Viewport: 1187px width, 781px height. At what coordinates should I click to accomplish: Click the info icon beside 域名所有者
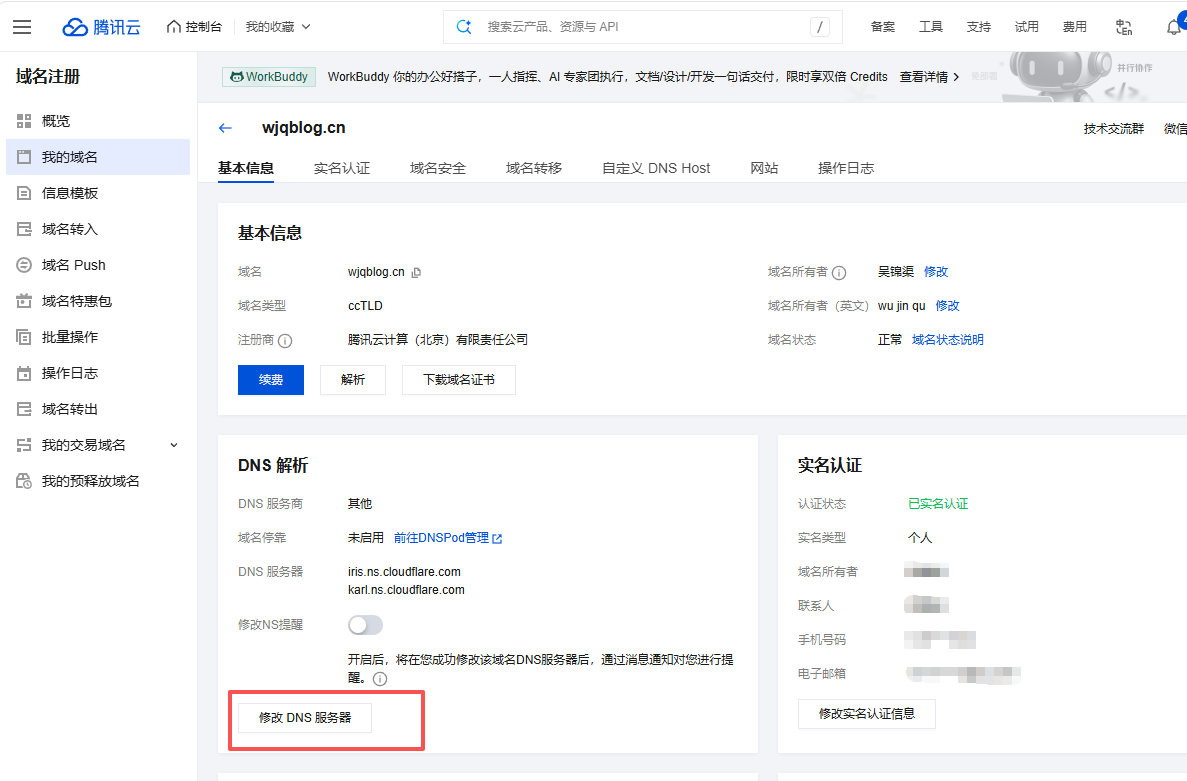[839, 272]
